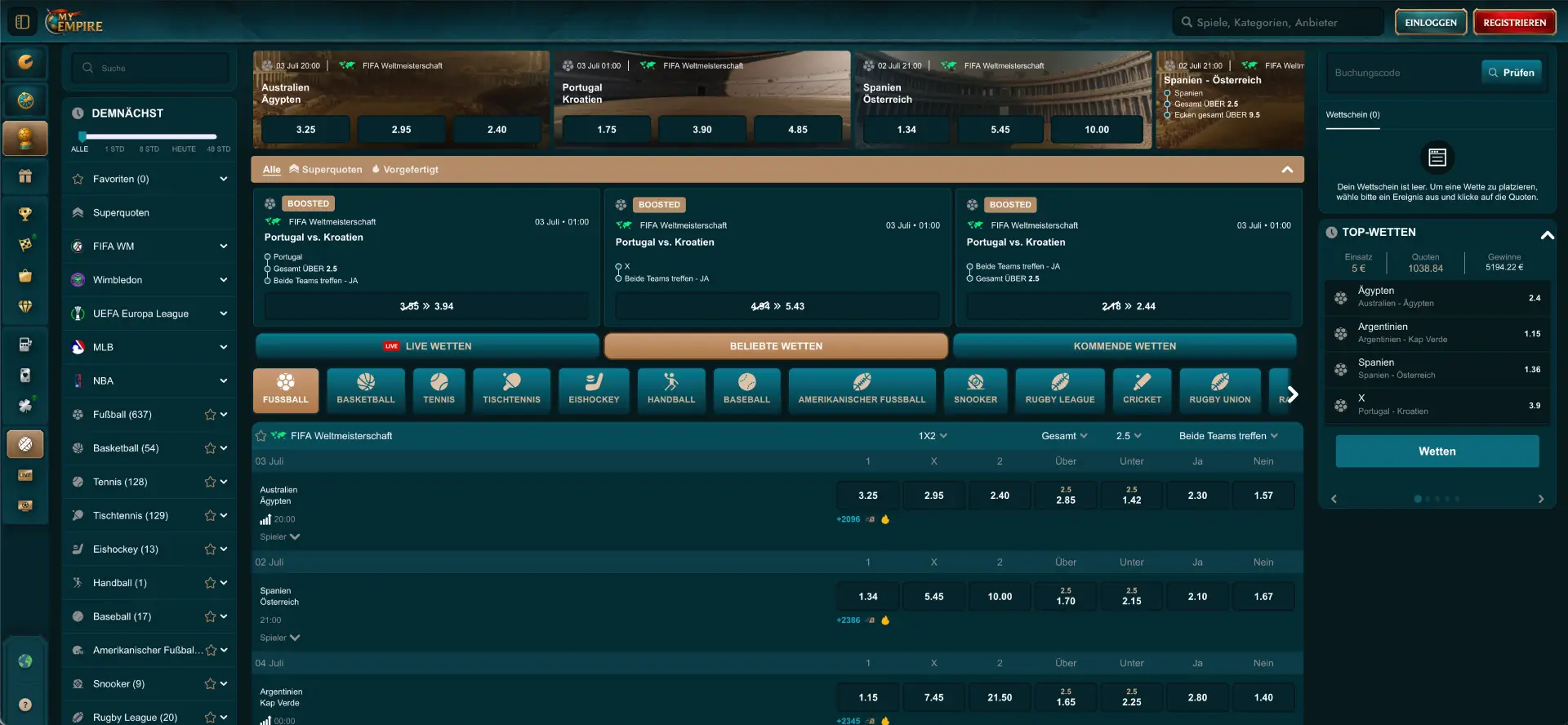1568x725 pixels.
Task: Select the Baseball sport icon tab
Action: pyautogui.click(x=746, y=390)
